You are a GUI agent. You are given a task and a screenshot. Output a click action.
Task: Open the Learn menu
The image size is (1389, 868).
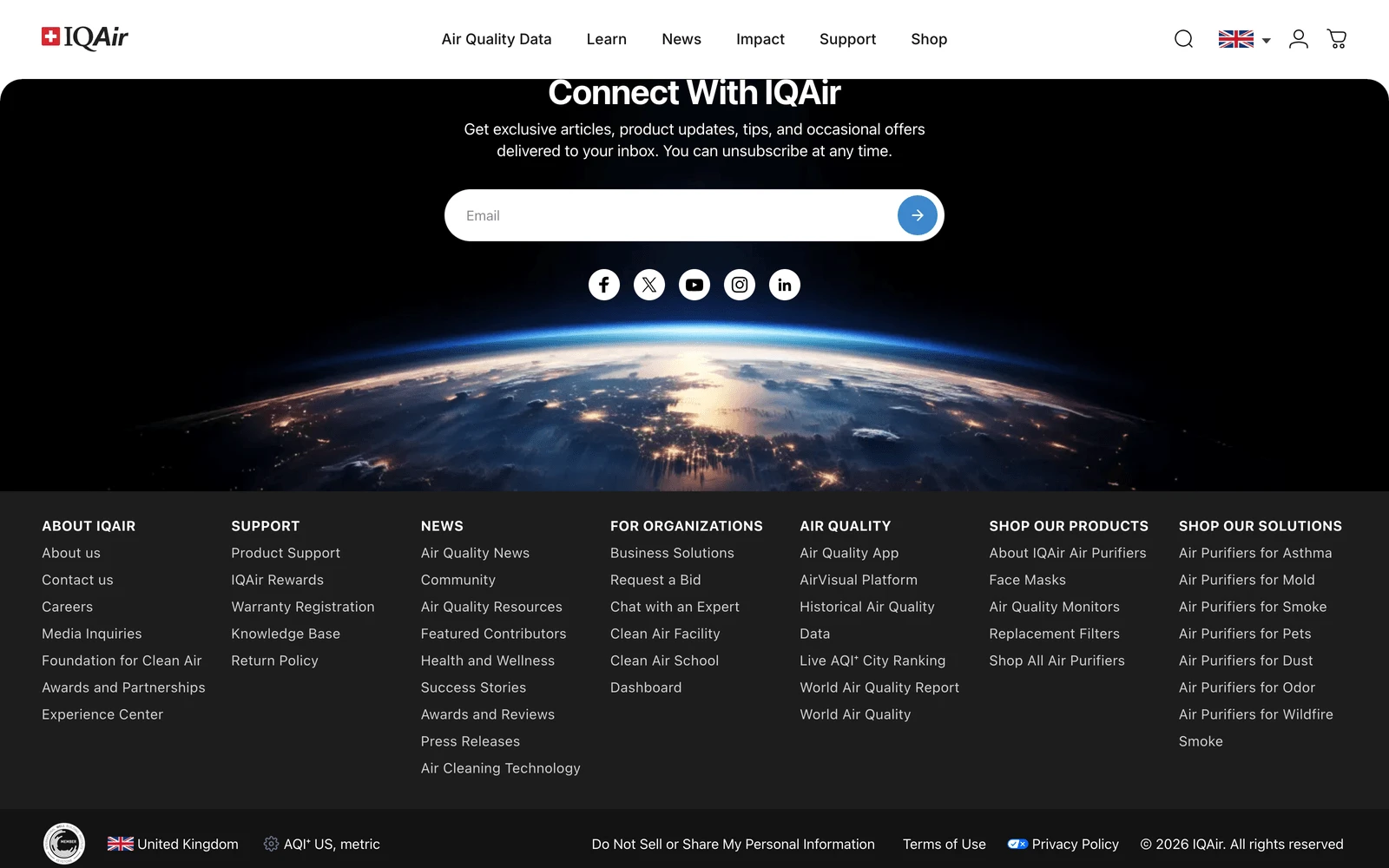[607, 39]
